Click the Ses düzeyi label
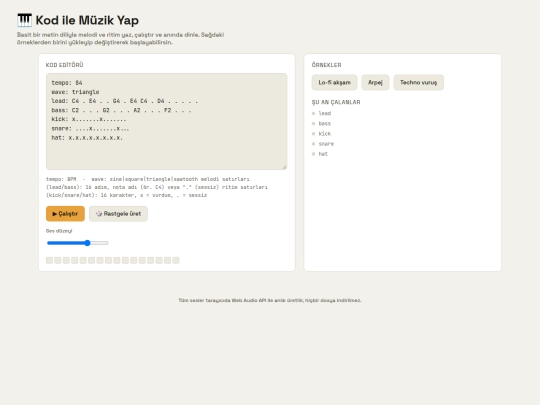 59,231
